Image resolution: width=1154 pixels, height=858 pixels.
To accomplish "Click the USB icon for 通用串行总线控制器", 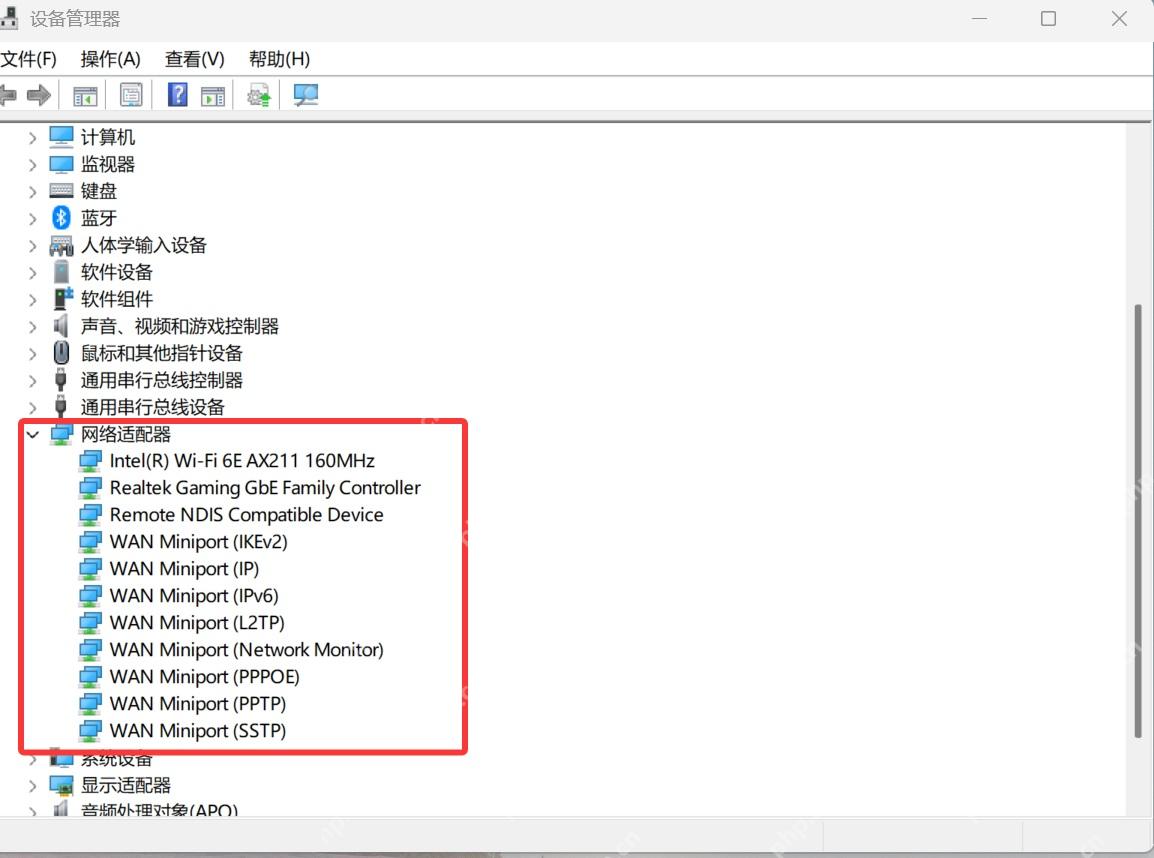I will pos(61,380).
